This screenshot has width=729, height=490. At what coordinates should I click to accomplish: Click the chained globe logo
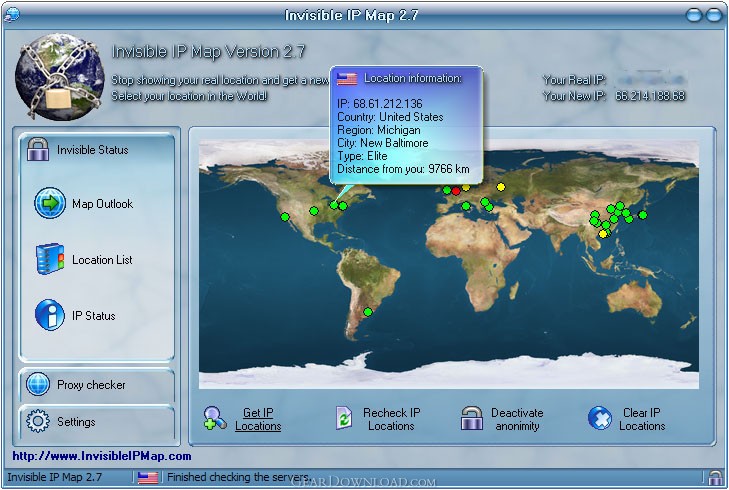coord(59,76)
